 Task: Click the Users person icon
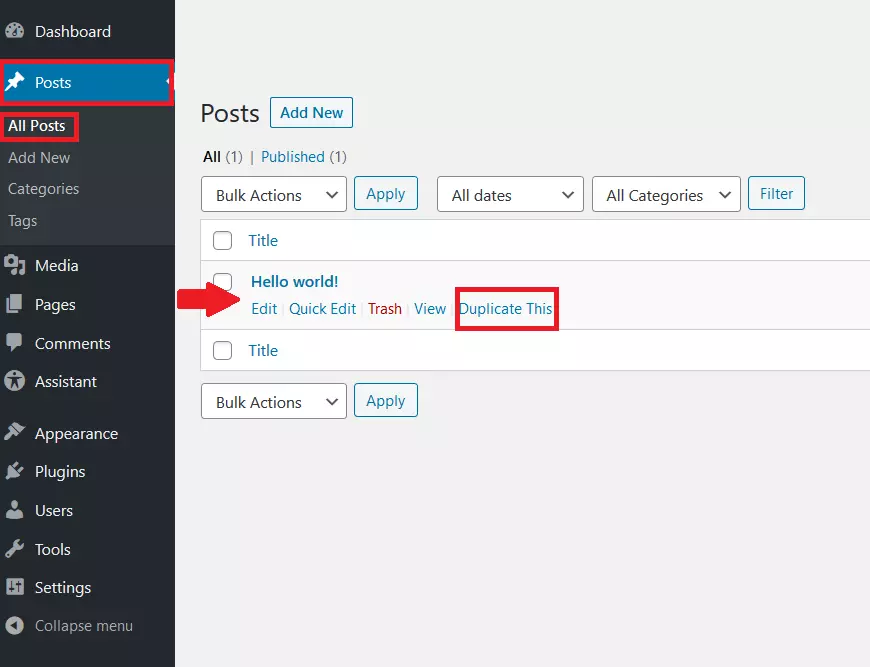click(x=14, y=510)
